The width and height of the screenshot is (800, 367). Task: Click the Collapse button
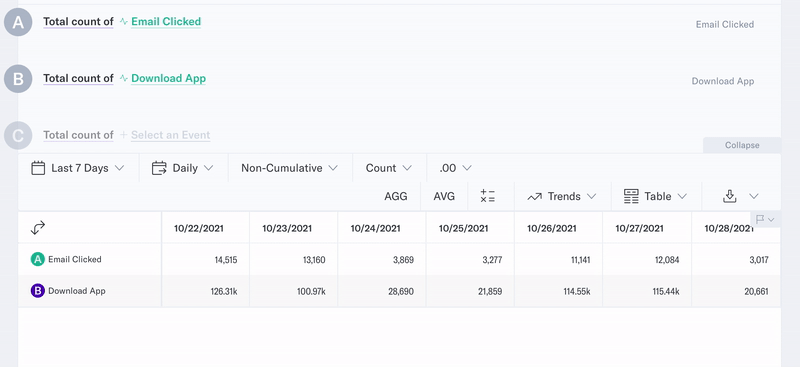(742, 145)
